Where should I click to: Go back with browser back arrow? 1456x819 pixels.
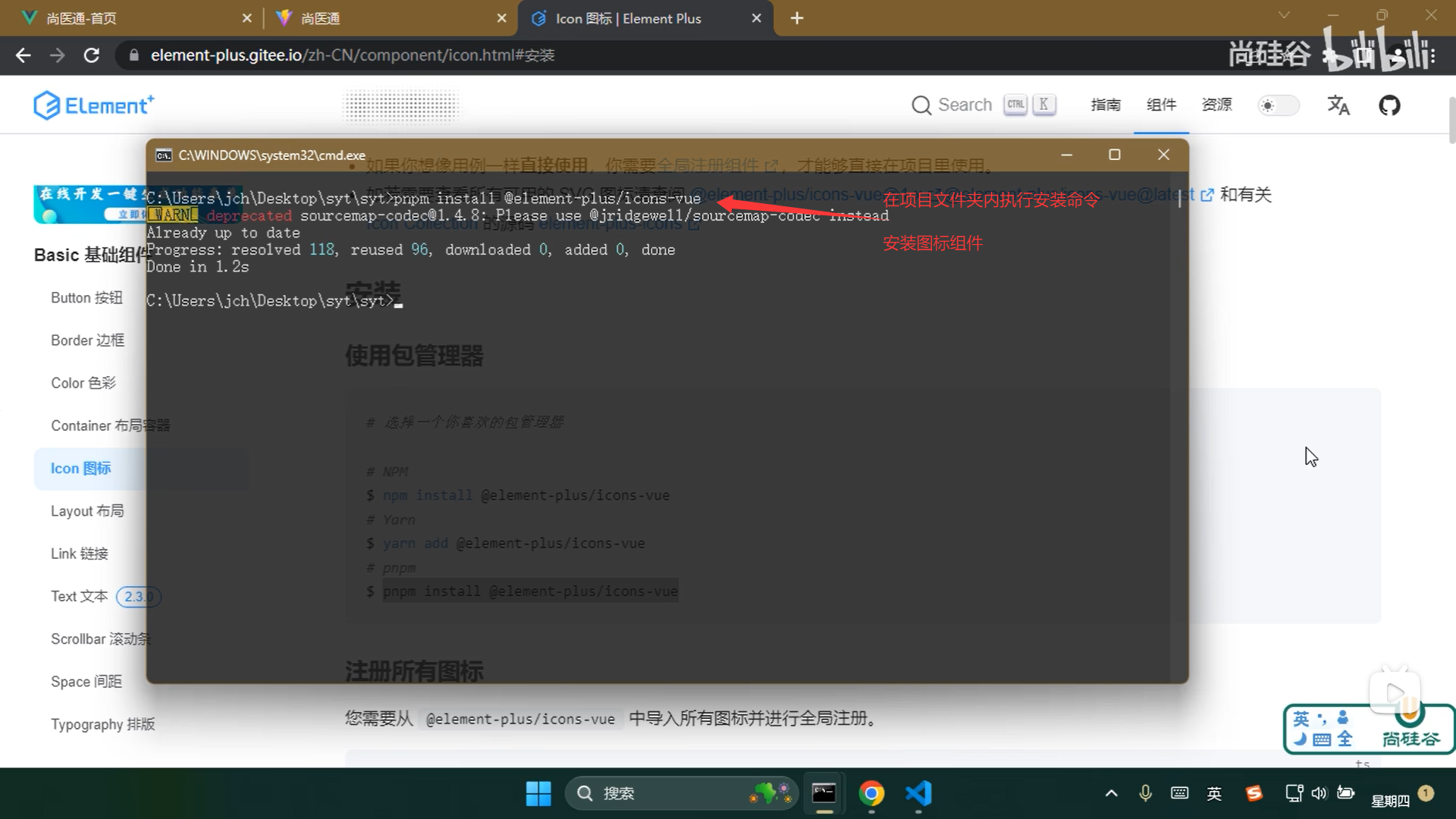24,55
